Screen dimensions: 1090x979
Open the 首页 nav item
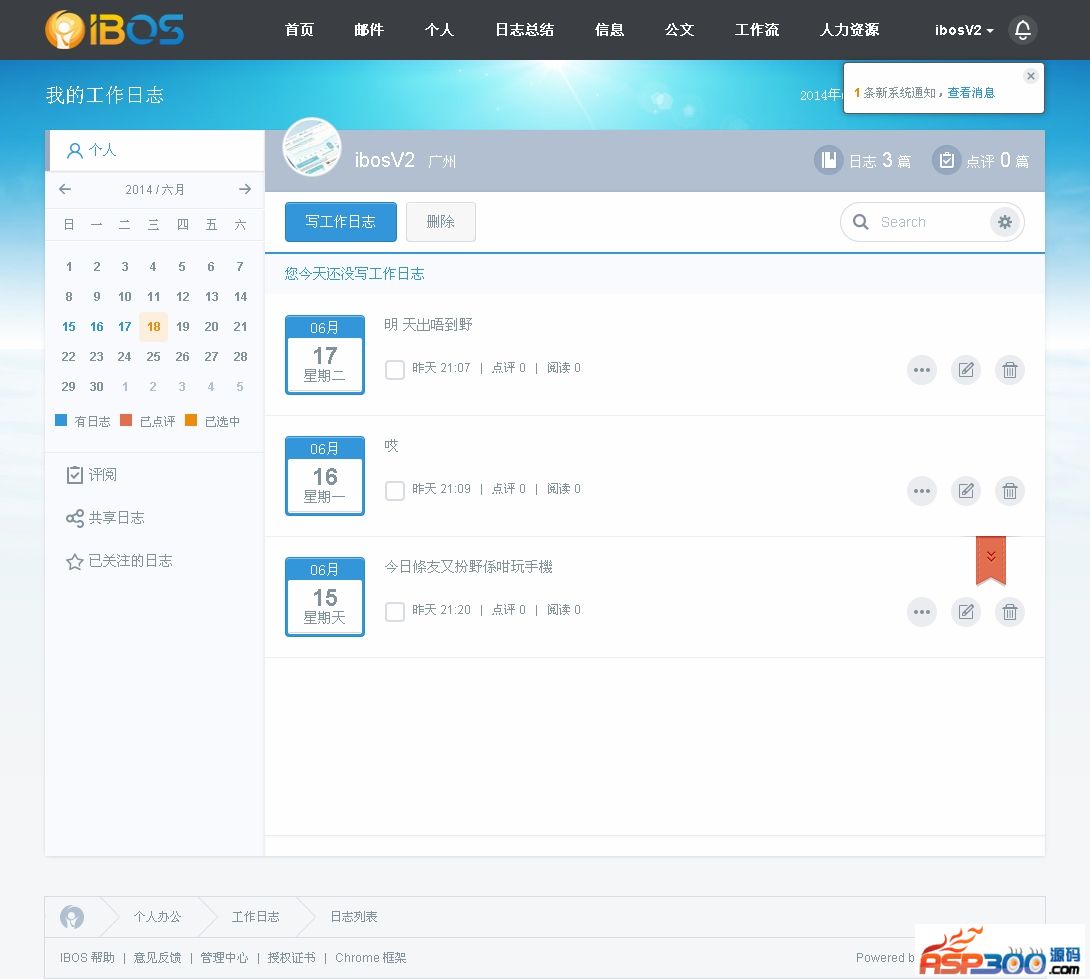click(x=300, y=30)
